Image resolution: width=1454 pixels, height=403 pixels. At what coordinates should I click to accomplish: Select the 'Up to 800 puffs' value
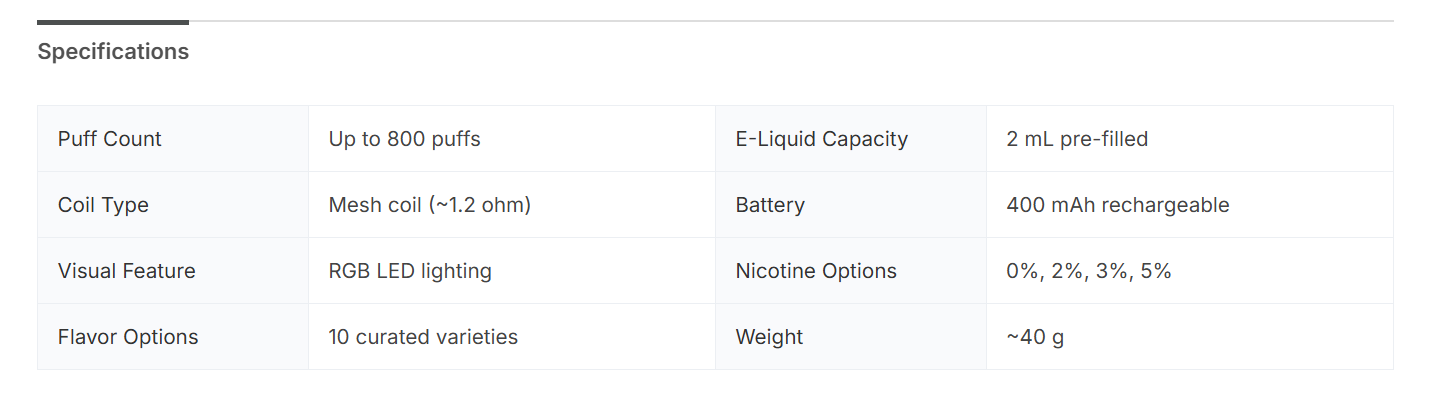pyautogui.click(x=405, y=139)
